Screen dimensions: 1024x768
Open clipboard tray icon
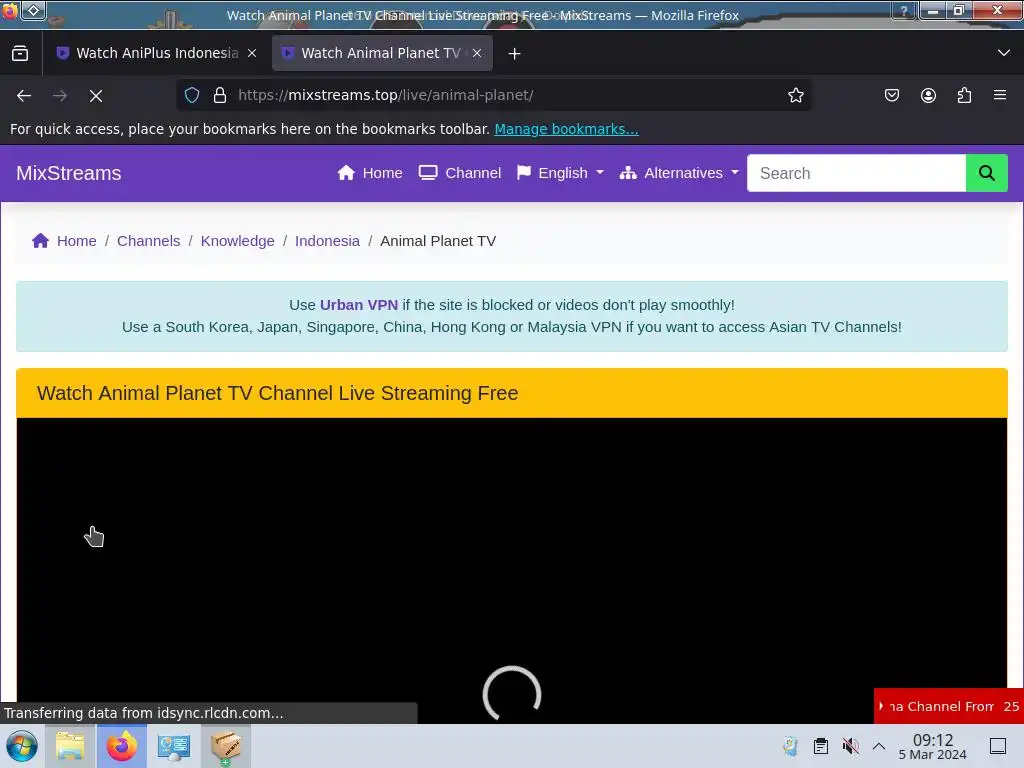tap(821, 746)
